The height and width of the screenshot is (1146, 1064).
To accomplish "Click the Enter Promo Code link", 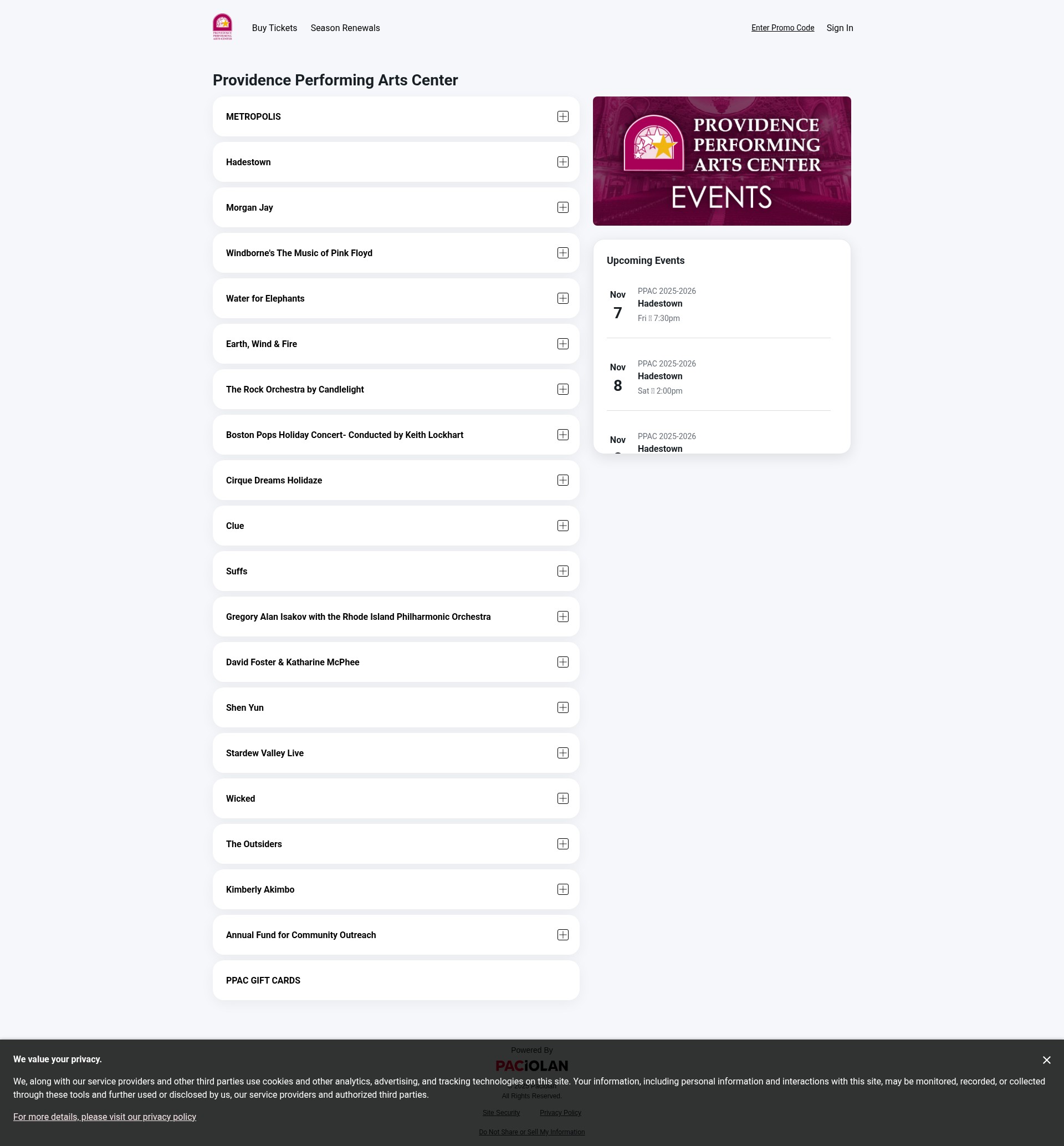I will pos(782,28).
